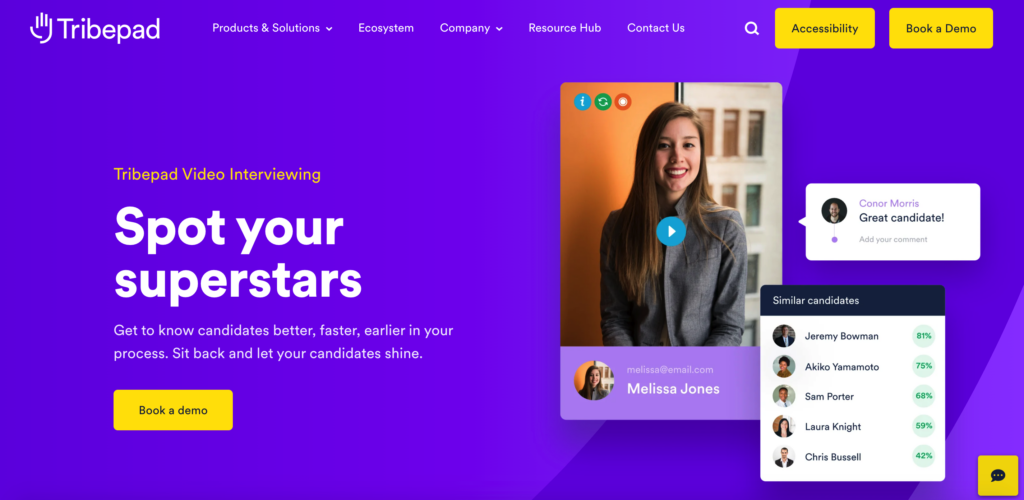Click the 68% match badge

[923, 396]
